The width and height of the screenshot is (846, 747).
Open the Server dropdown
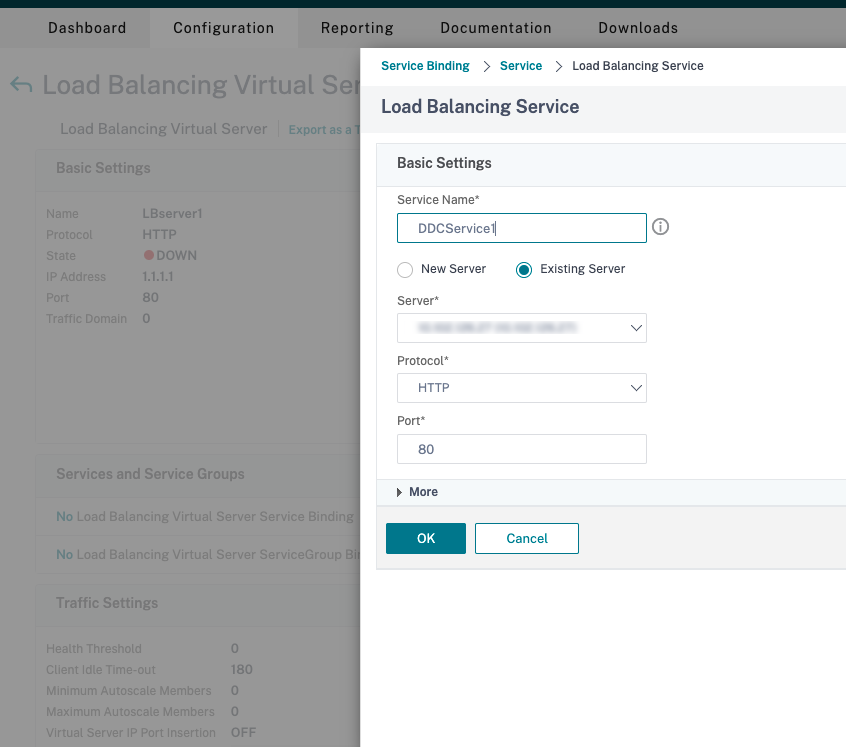[x=521, y=328]
